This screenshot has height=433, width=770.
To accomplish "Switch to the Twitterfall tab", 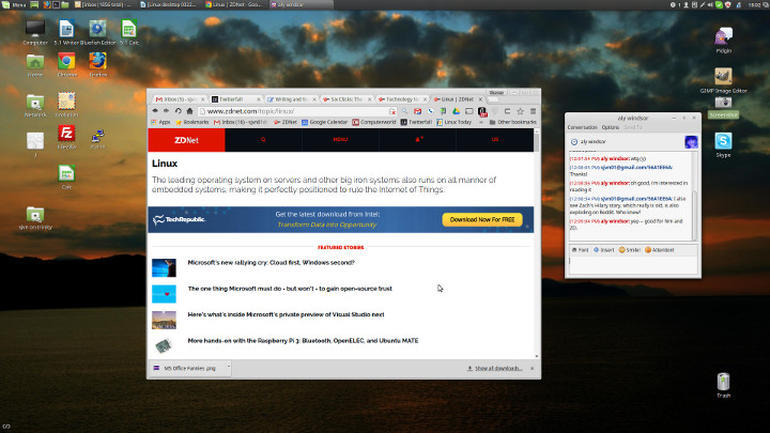I will (235, 99).
